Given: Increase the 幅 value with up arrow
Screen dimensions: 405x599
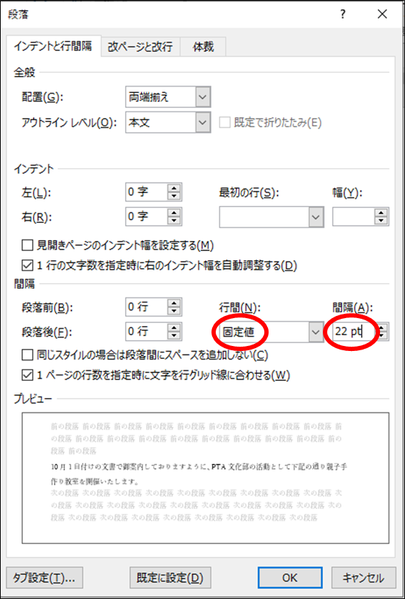Looking at the screenshot, I should (381, 212).
